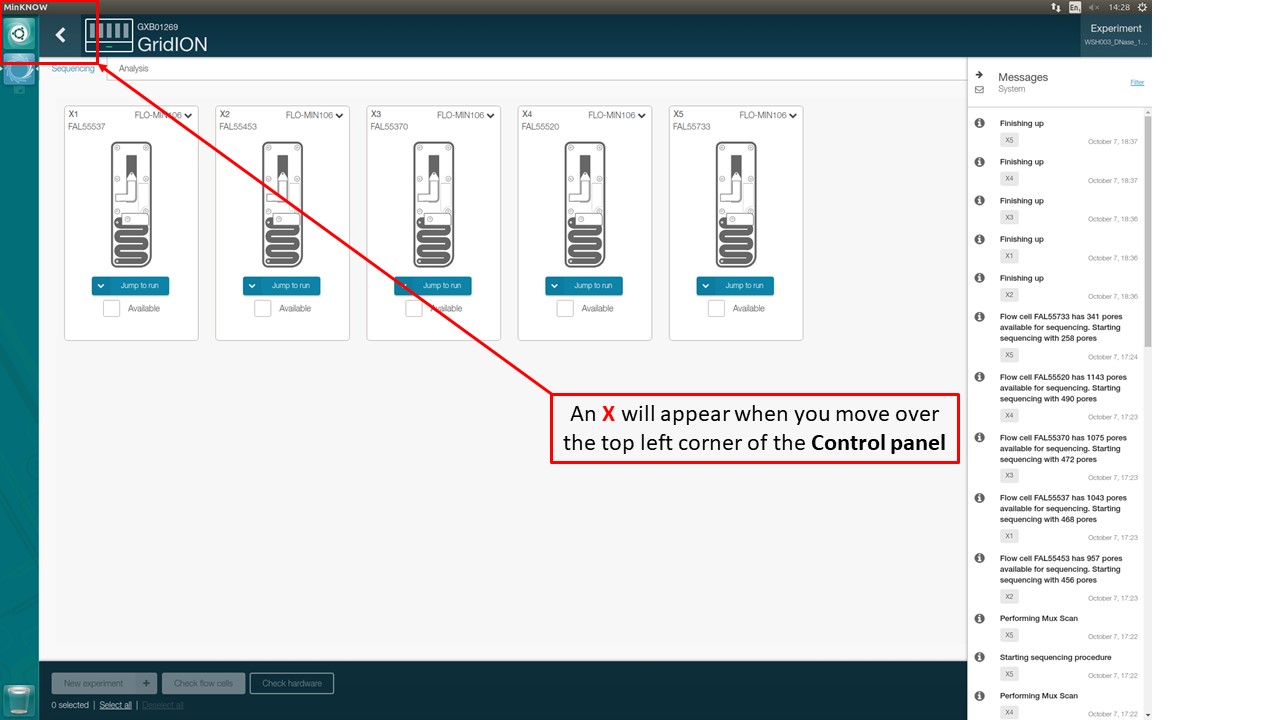
Task: Switch to the Sequencing tab
Action: (x=73, y=68)
